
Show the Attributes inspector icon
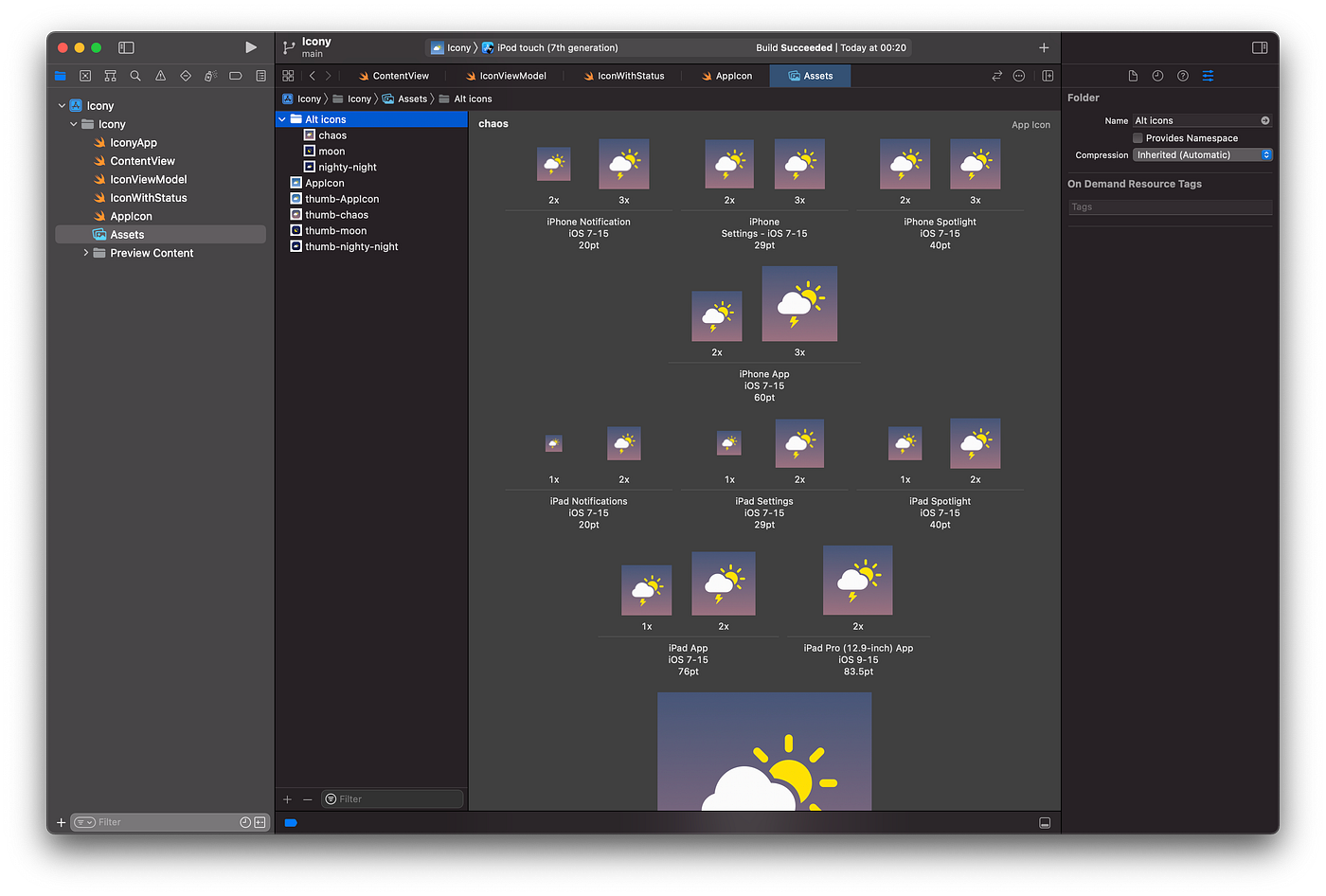[x=1208, y=76]
